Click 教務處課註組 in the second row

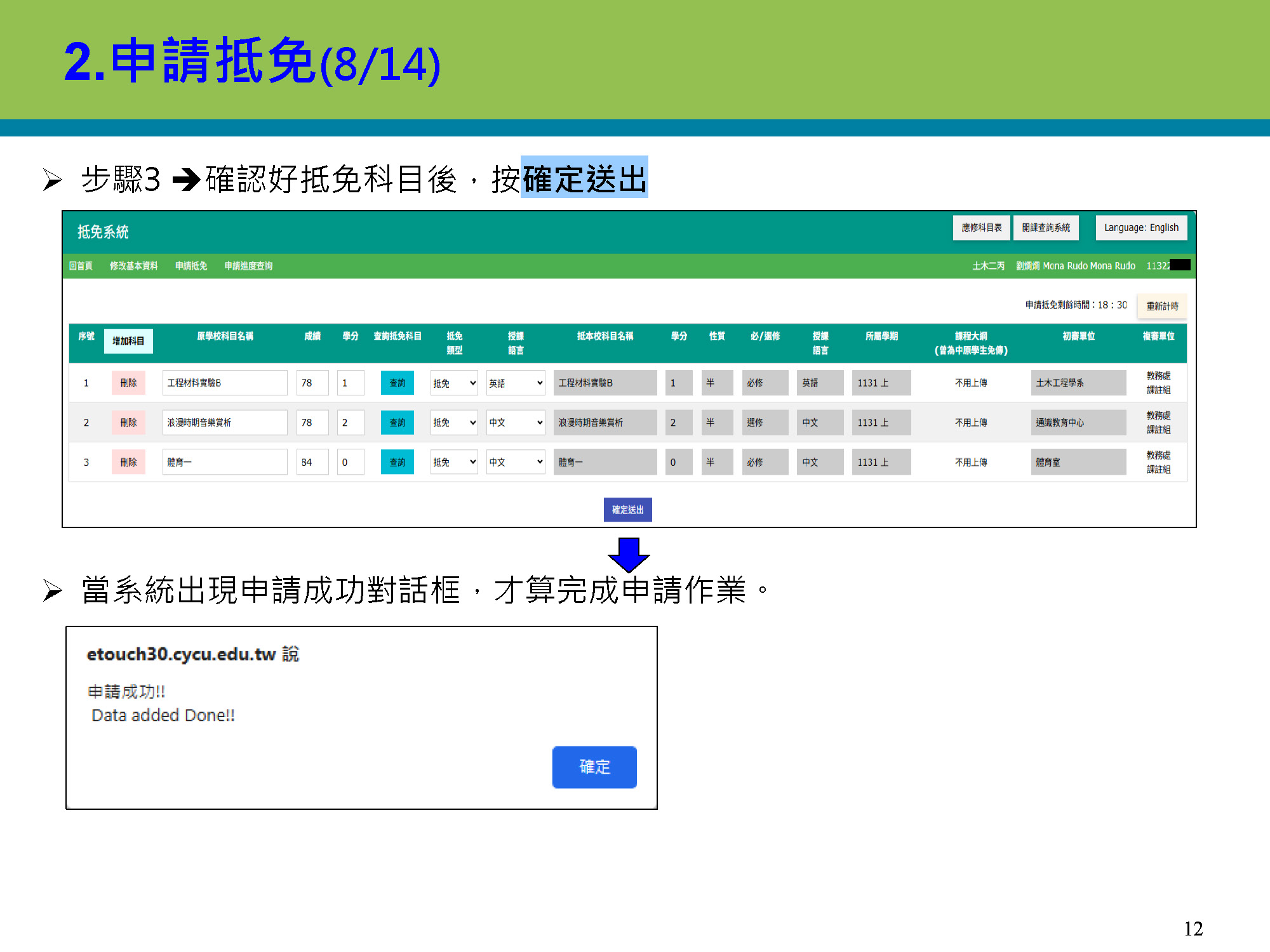1158,423
